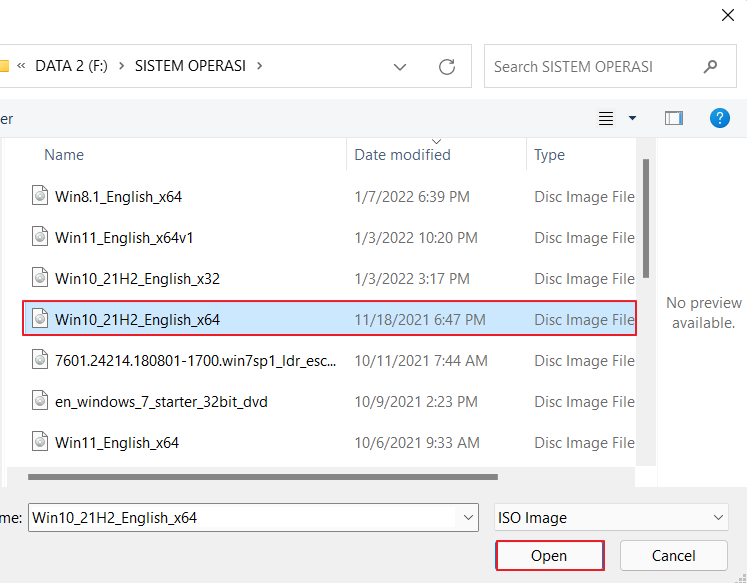Click date 11/18/2021 6:47 PM
Viewport: 747px width, 583px height.
pos(420,320)
